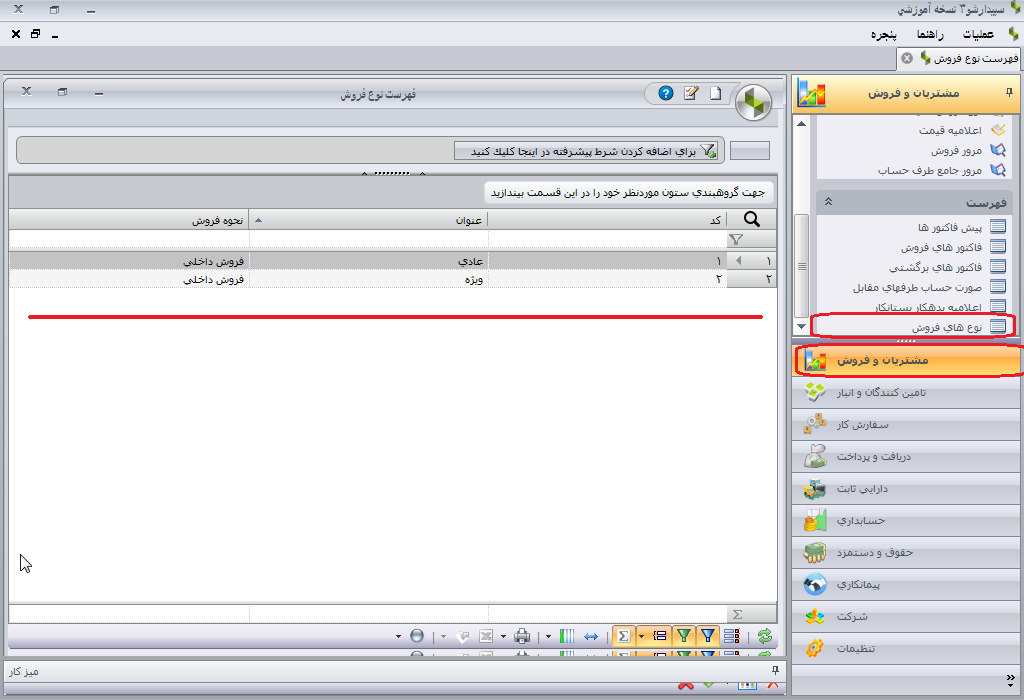This screenshot has width=1024, height=700.
Task: Select the row titled عادي
Action: click(x=392, y=261)
